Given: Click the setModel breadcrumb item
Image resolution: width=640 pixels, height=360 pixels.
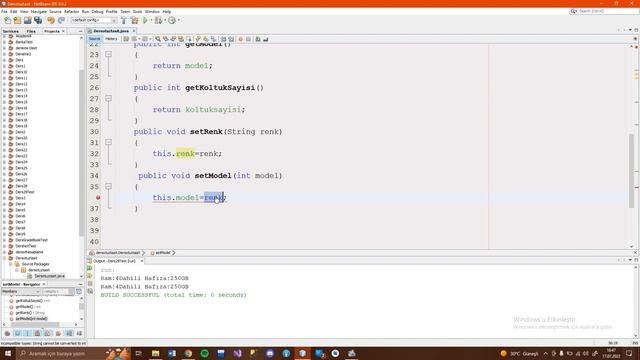Looking at the screenshot, I should pos(162,253).
